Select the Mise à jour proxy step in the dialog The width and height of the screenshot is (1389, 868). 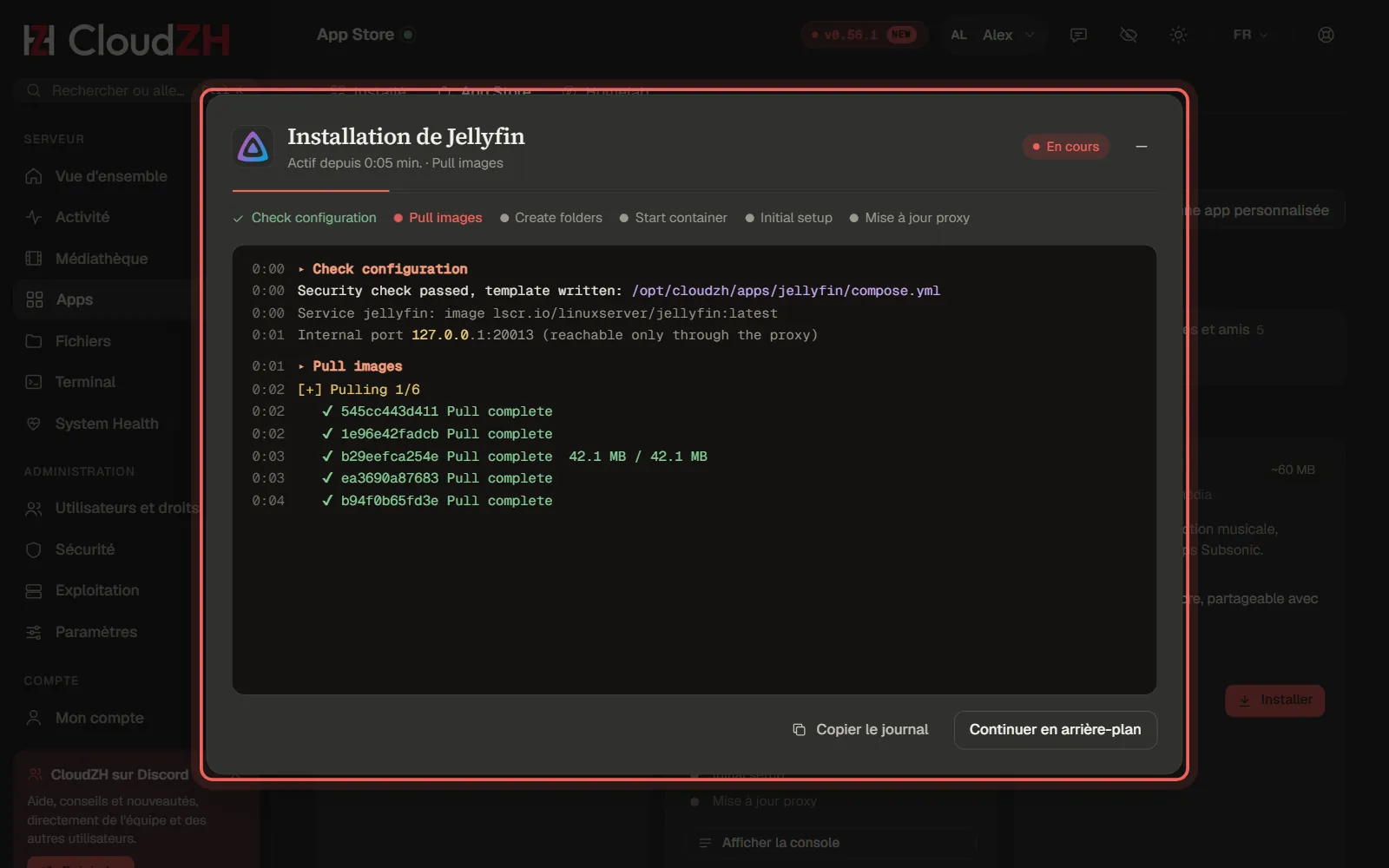click(x=910, y=218)
